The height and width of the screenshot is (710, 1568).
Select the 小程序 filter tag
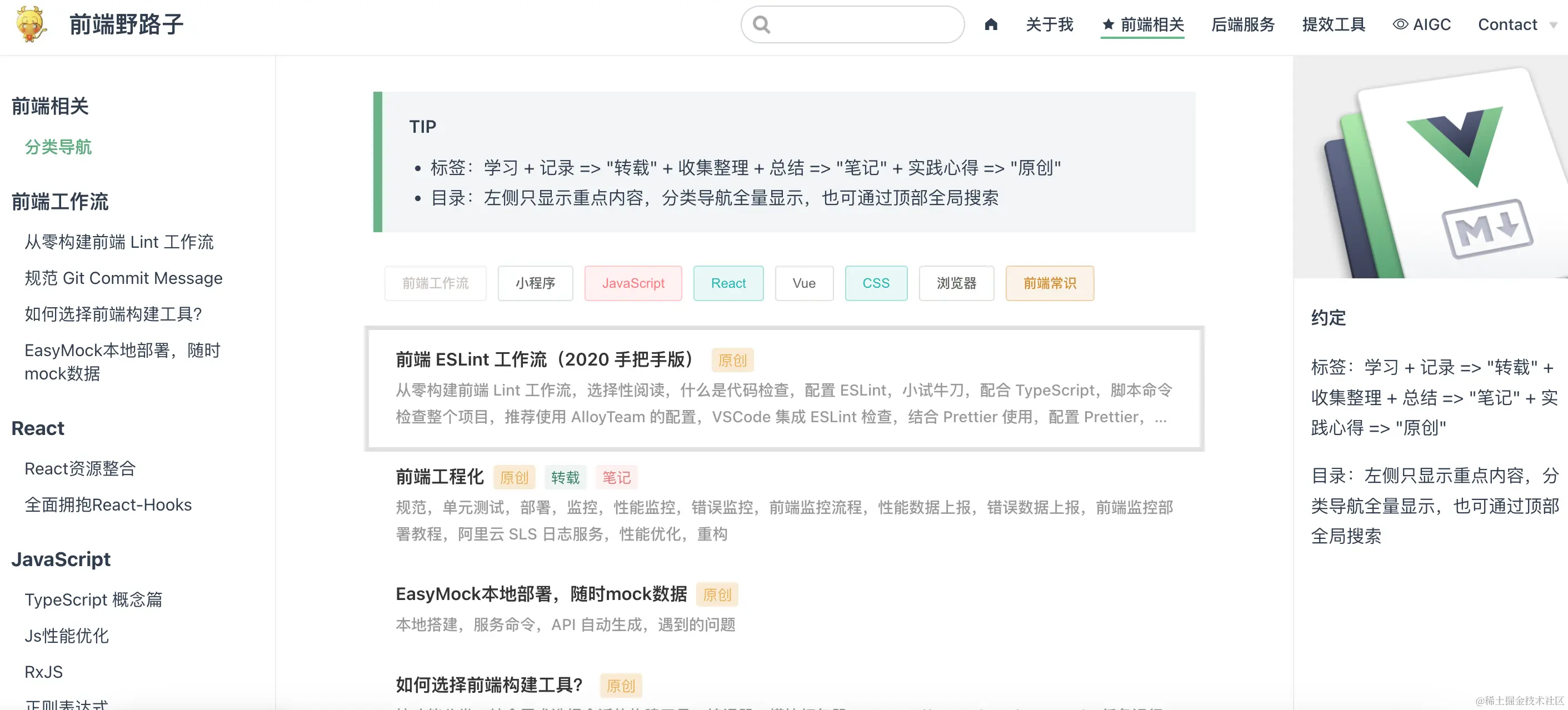click(535, 283)
